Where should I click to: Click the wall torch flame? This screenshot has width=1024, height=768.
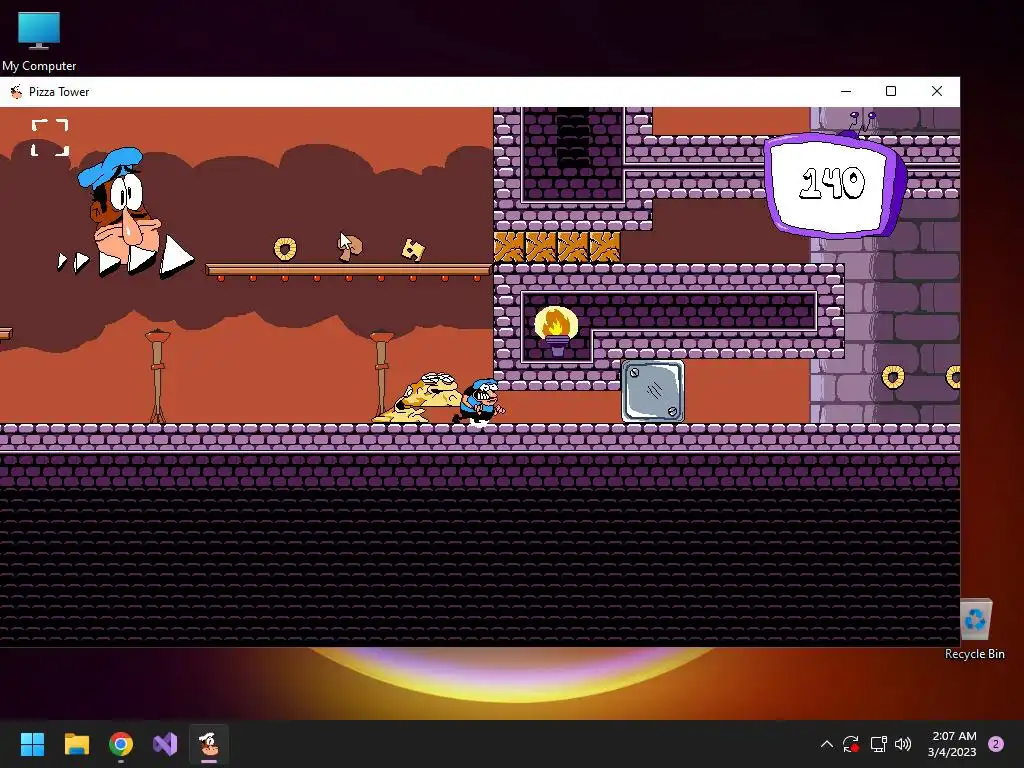tap(556, 325)
